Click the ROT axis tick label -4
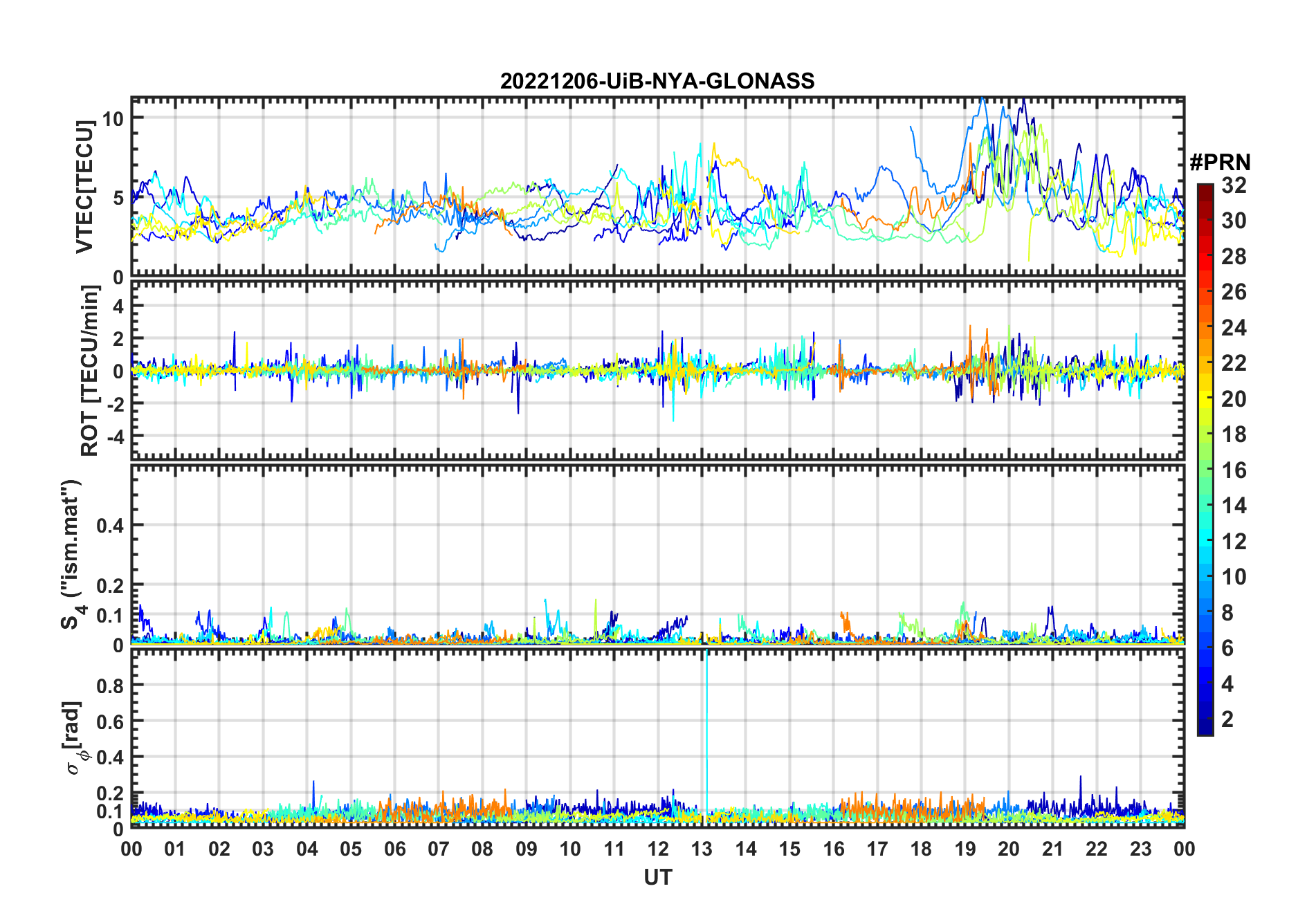This screenshot has height=920, width=1316. [x=115, y=437]
